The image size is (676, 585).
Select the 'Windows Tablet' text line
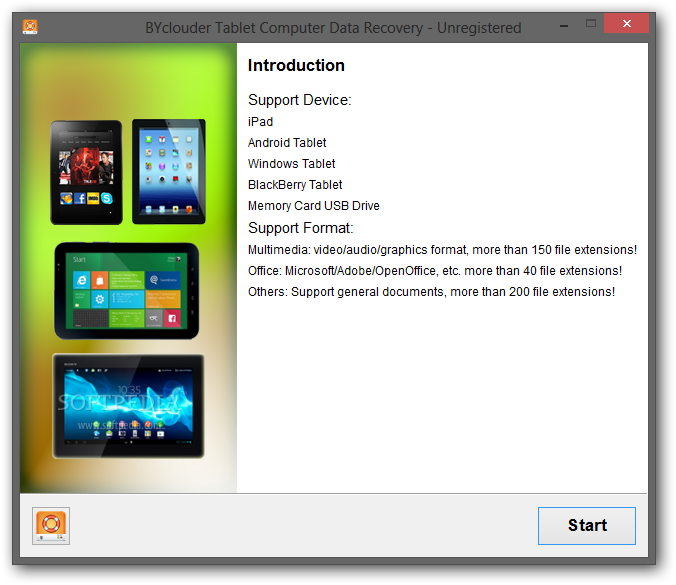click(x=291, y=164)
